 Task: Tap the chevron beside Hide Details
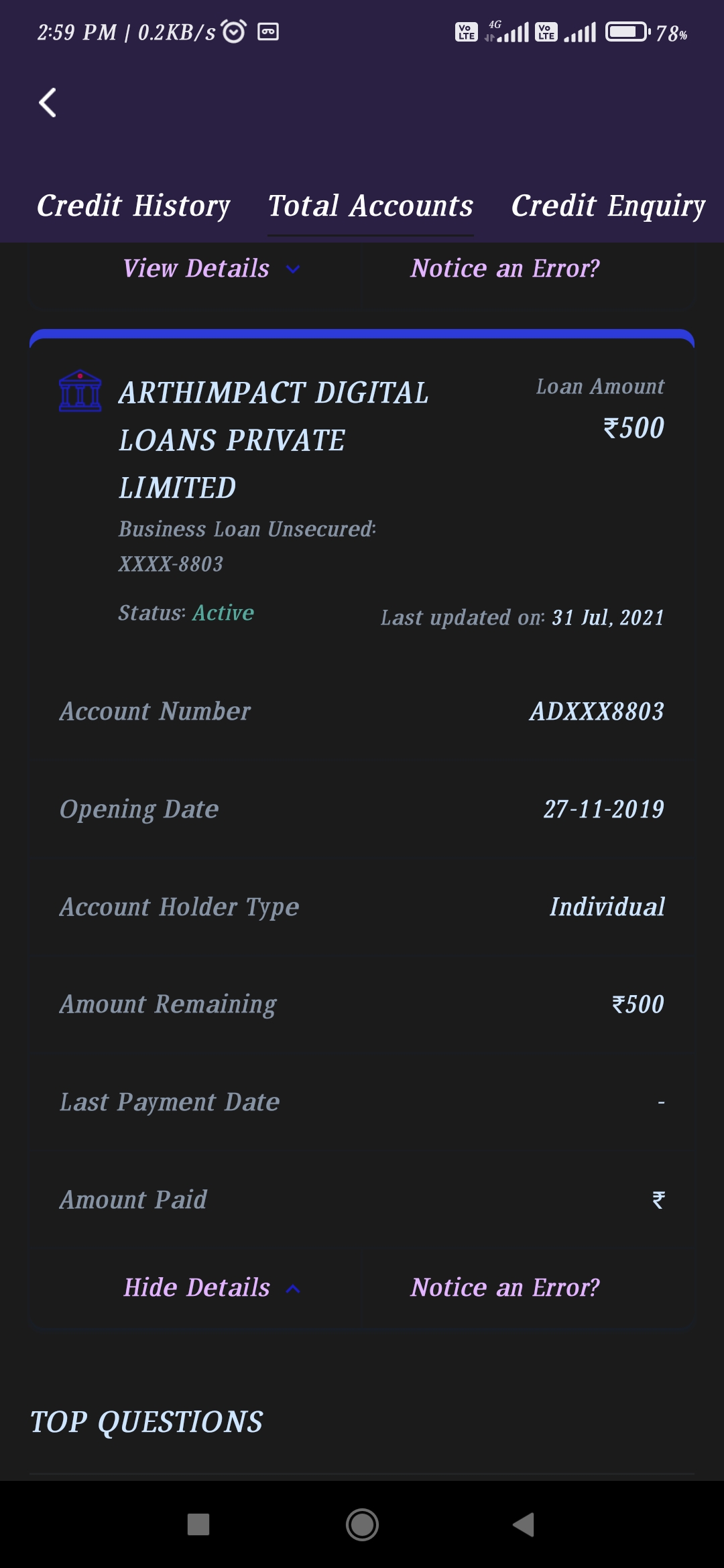293,1289
